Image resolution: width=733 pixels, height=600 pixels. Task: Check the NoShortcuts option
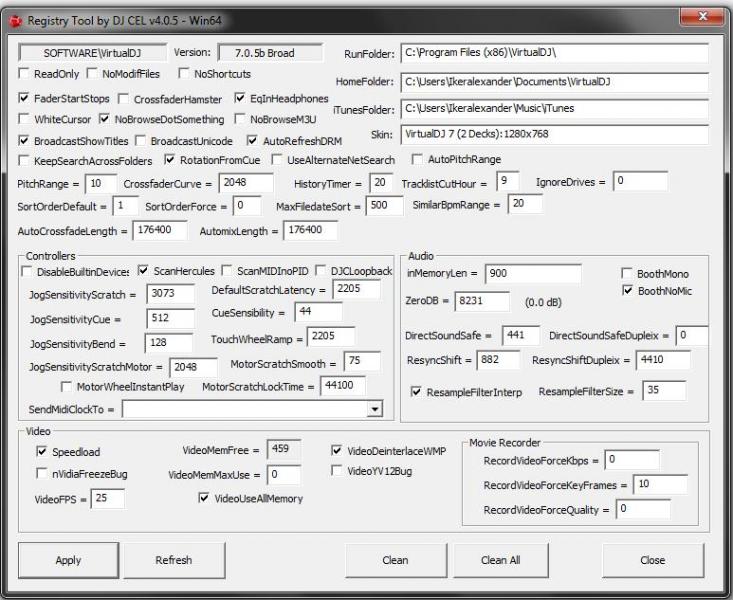tap(184, 73)
